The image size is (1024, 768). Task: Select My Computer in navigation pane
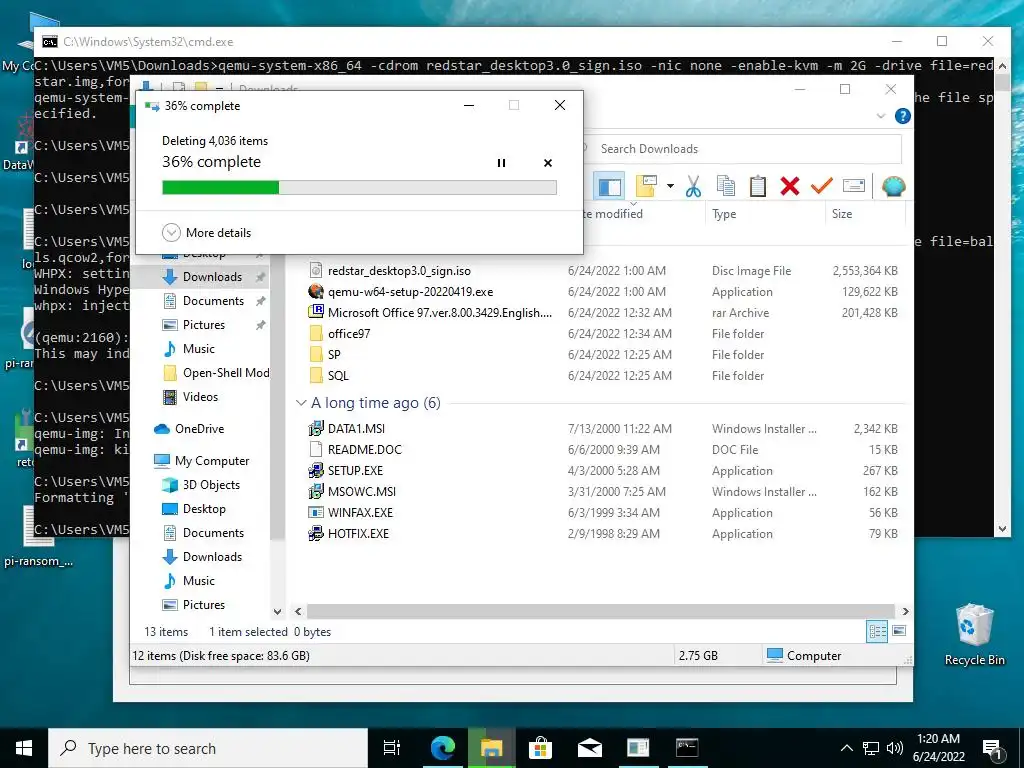(x=212, y=461)
